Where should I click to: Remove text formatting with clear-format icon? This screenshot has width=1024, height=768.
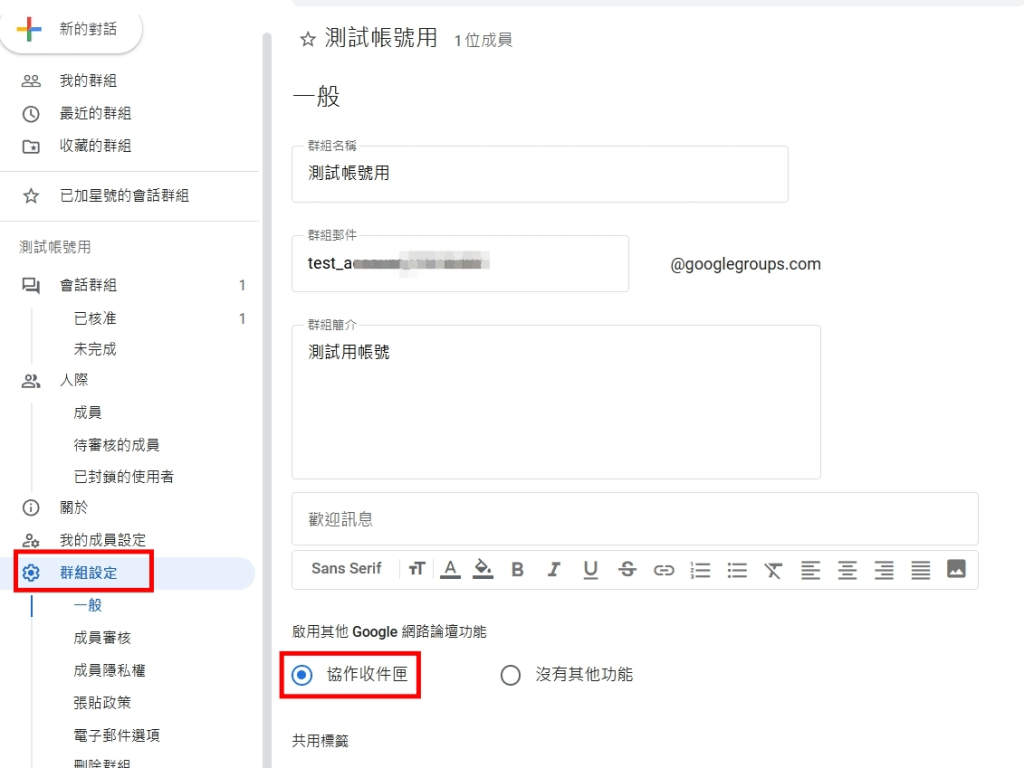[773, 569]
